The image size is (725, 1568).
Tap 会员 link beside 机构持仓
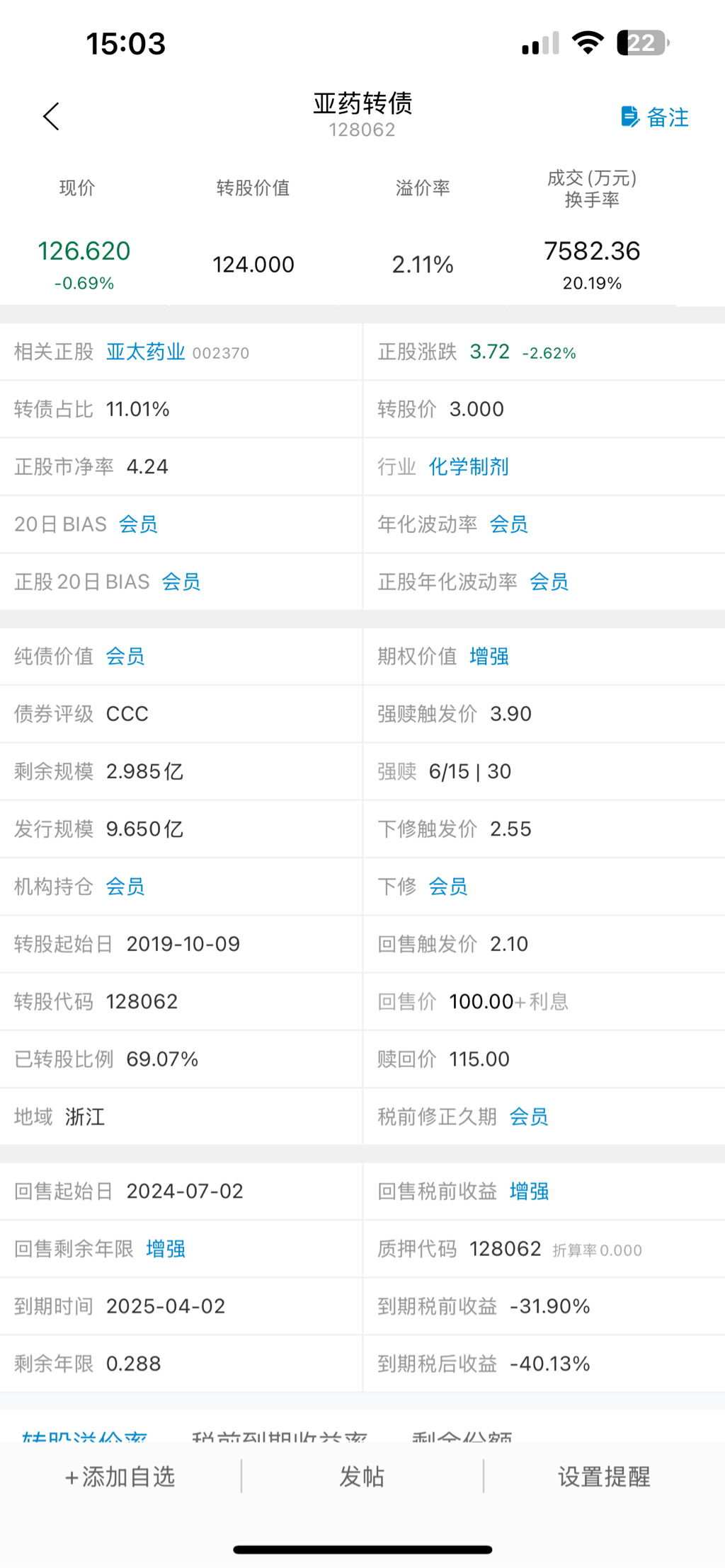[x=125, y=887]
